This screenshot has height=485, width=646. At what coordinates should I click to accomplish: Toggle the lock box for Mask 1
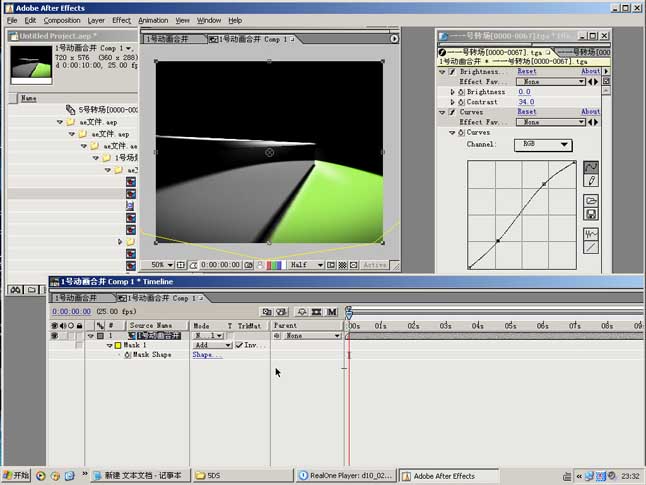[x=79, y=345]
